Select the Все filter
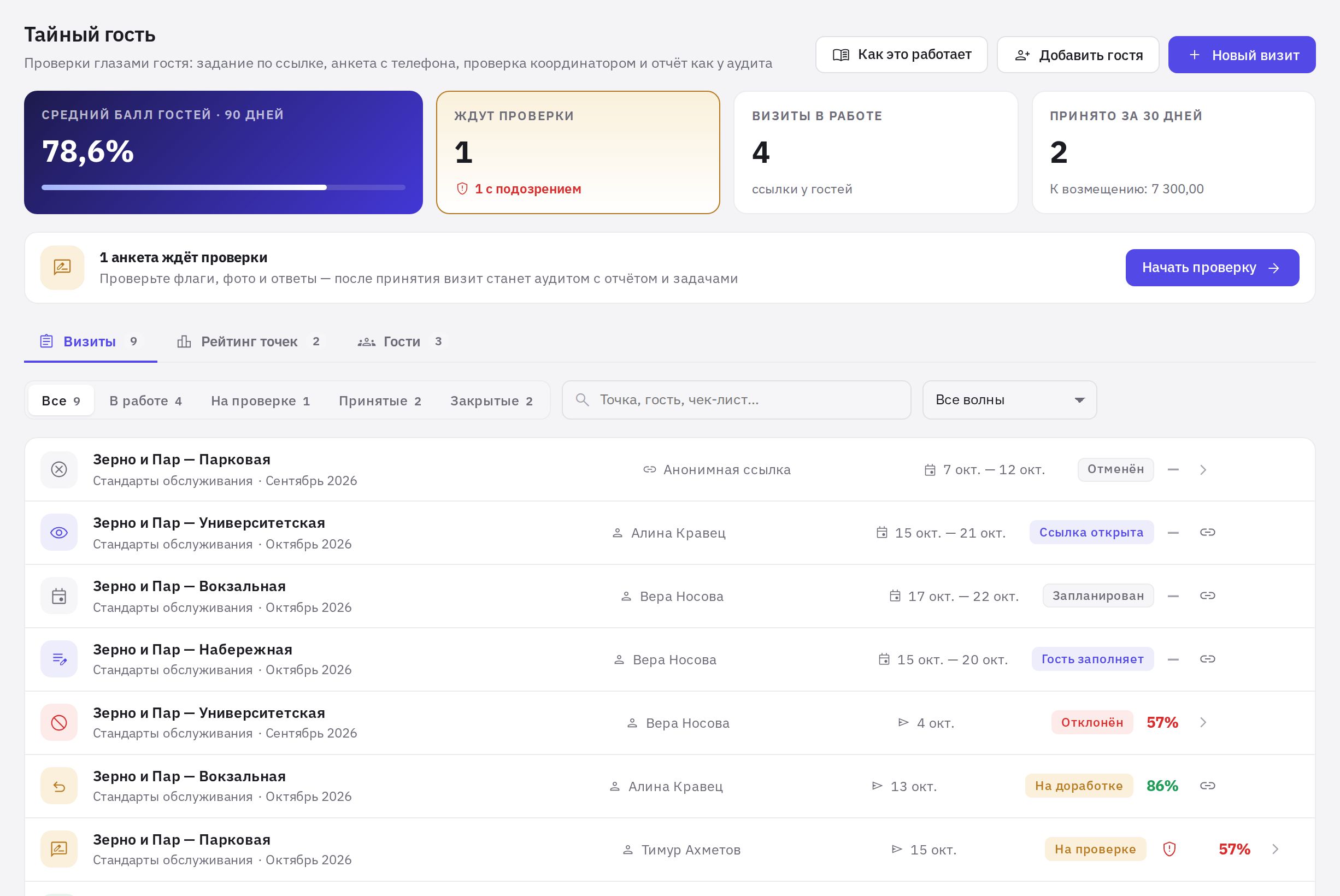Image resolution: width=1340 pixels, height=896 pixels. (x=61, y=400)
